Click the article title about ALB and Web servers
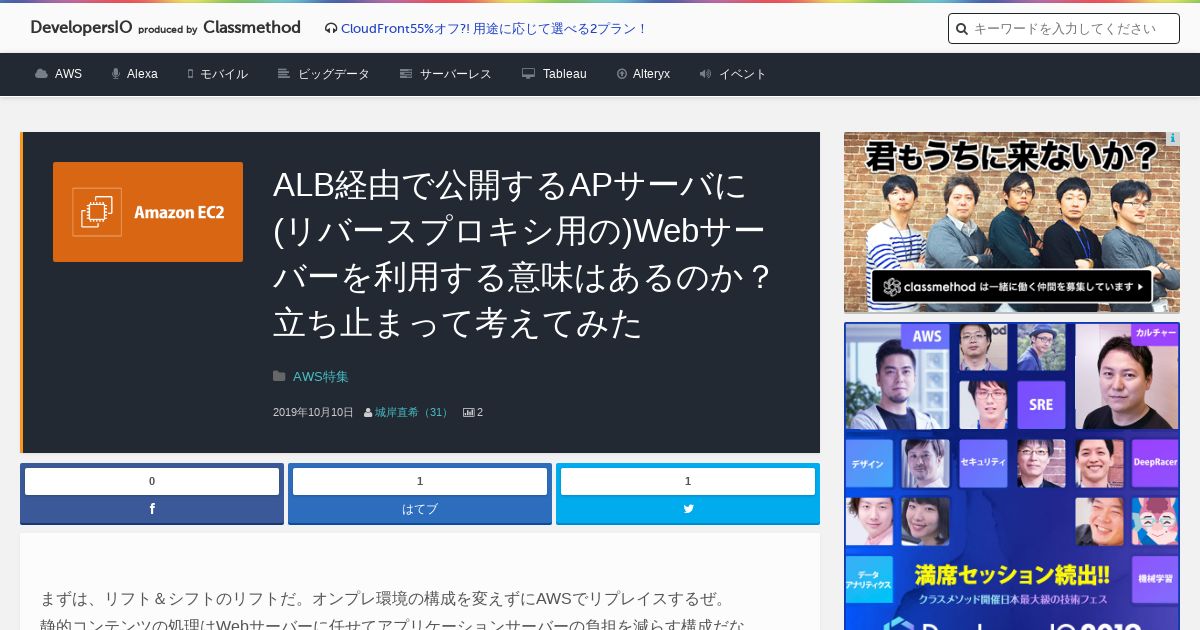 pyautogui.click(x=522, y=254)
